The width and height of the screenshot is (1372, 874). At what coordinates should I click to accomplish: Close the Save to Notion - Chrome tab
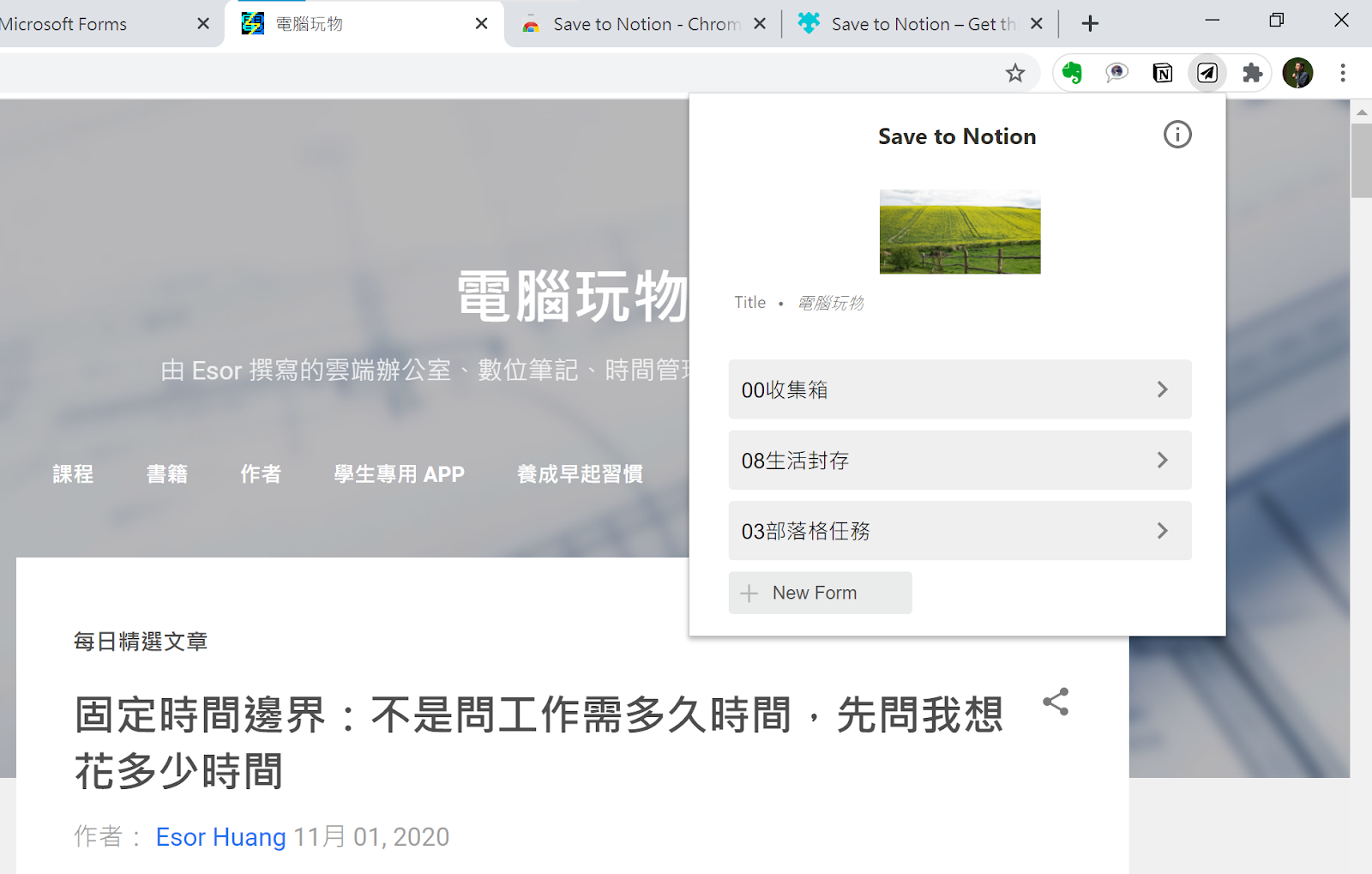click(760, 24)
